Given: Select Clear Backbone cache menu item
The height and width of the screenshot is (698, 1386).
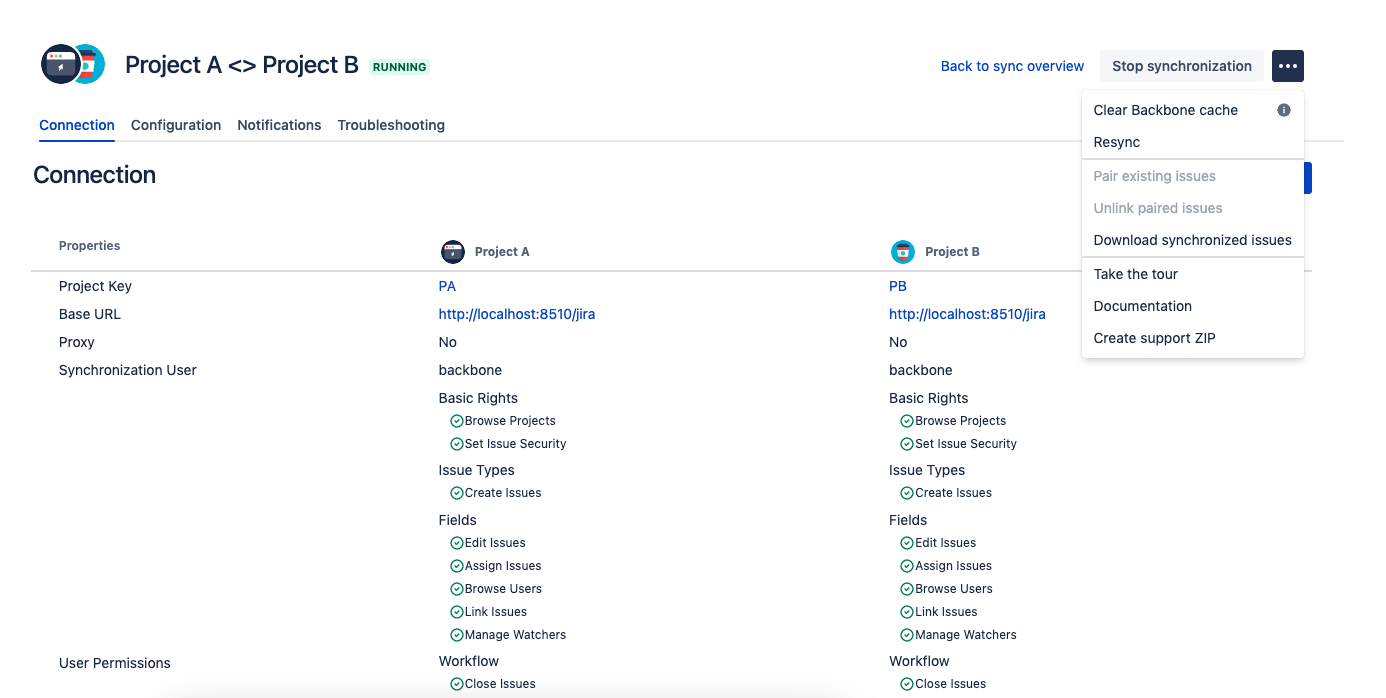Looking at the screenshot, I should click(1166, 110).
